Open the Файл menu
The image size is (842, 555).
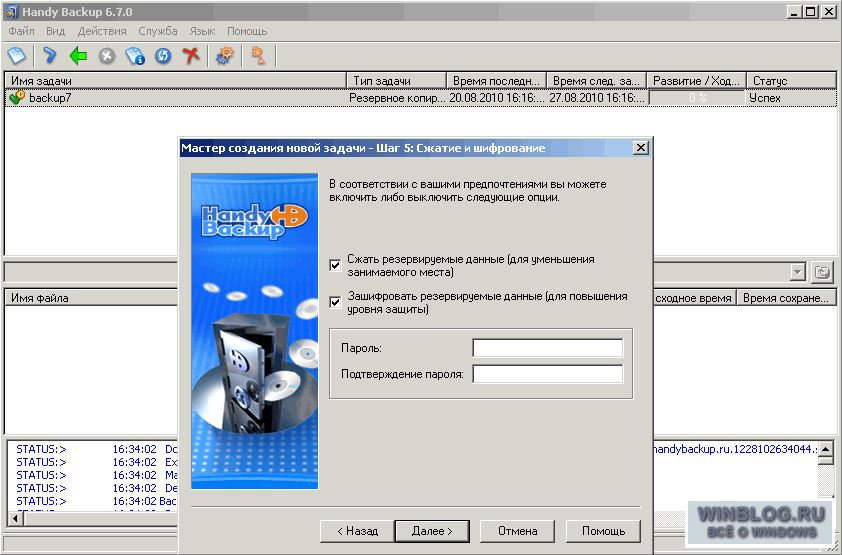21,31
